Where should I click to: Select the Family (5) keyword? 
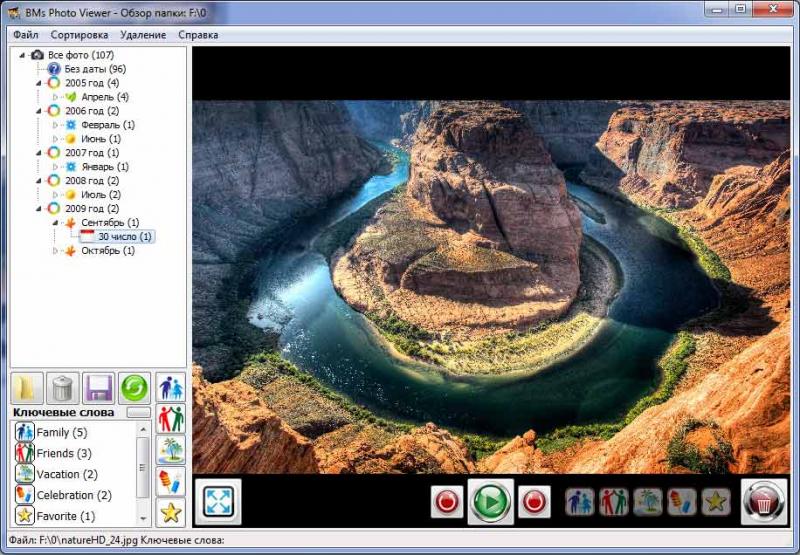click(x=62, y=433)
